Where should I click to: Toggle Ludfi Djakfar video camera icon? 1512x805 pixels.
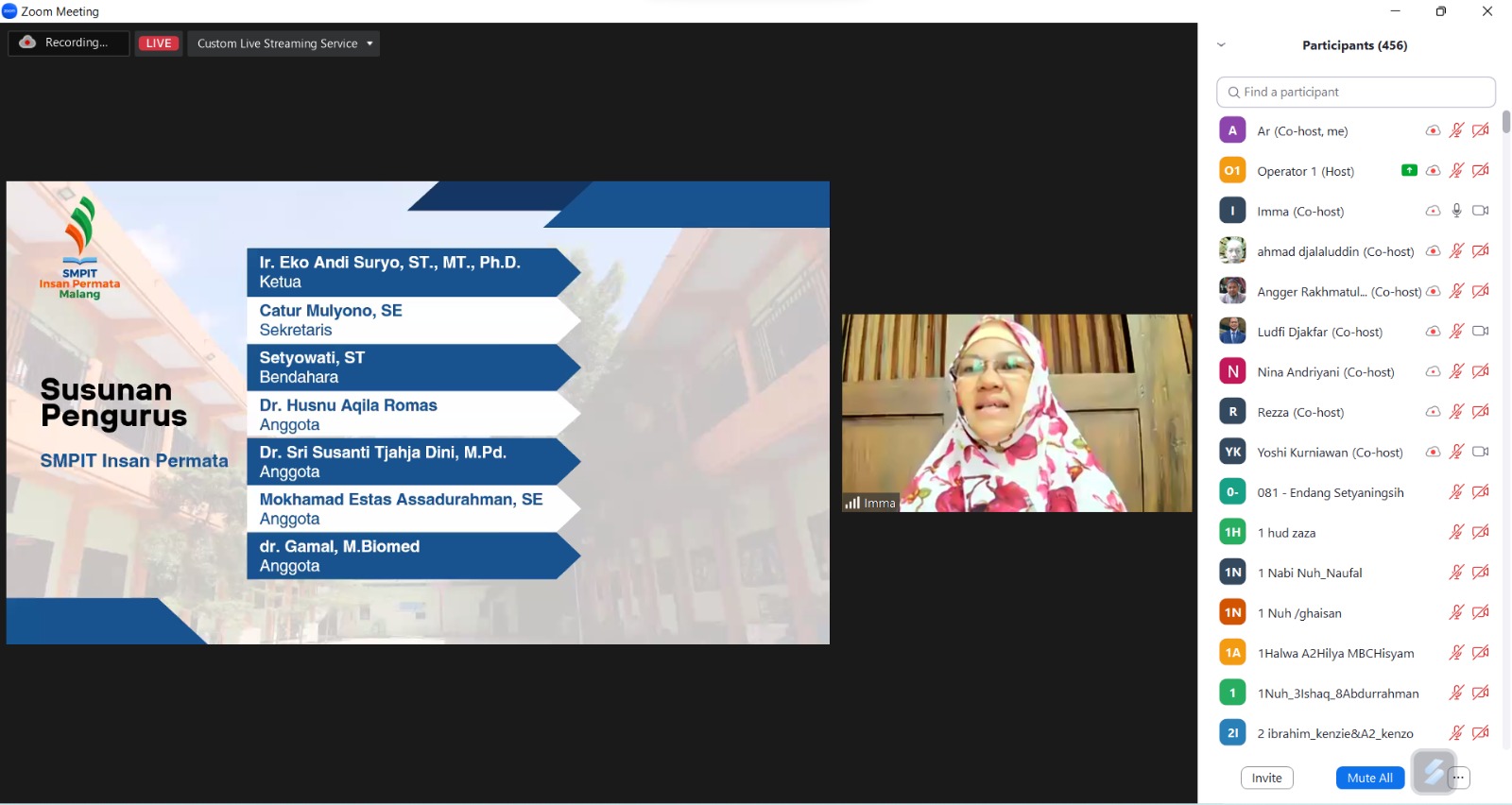1481,331
